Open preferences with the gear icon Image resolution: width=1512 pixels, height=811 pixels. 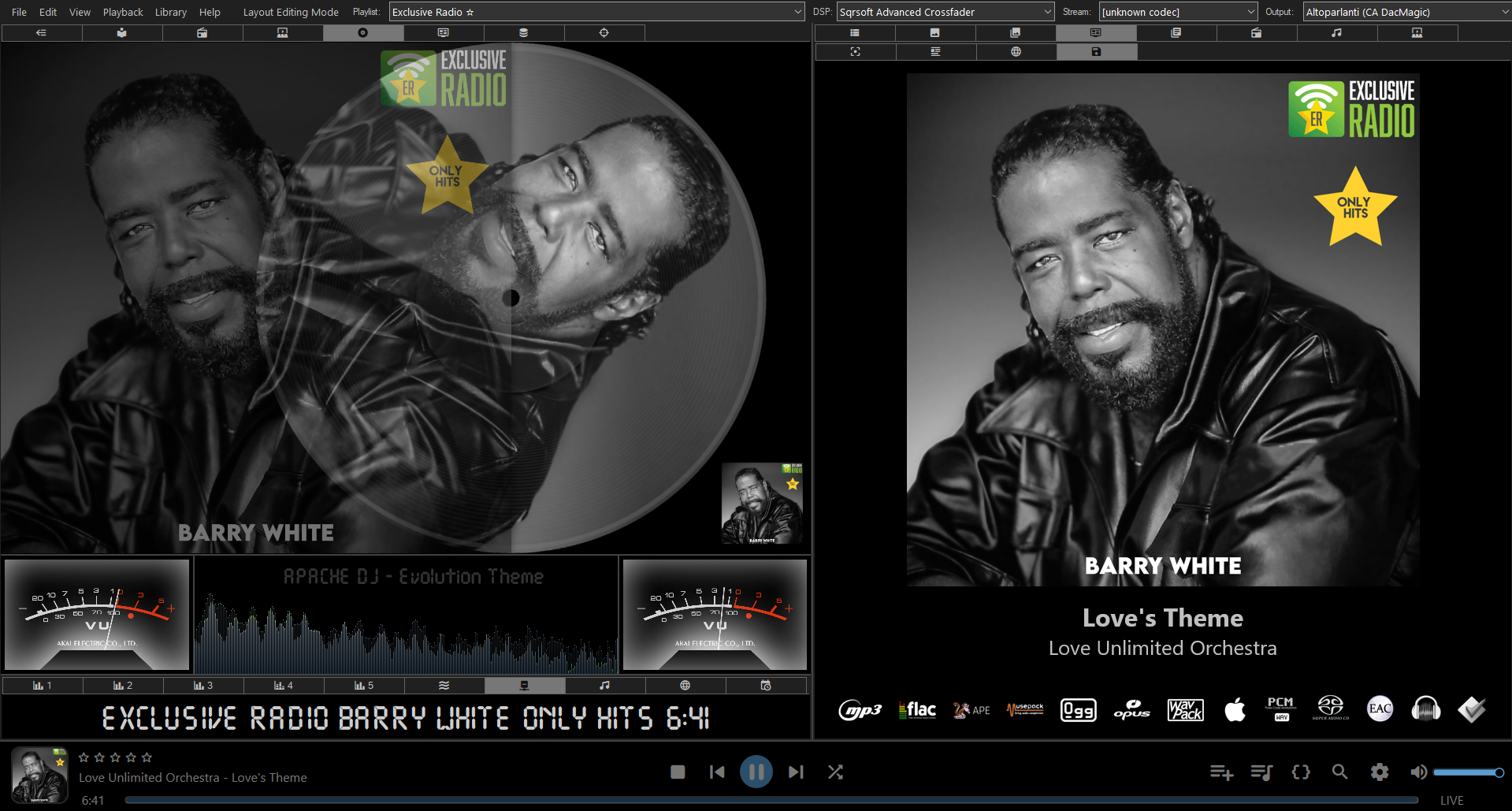click(1380, 772)
